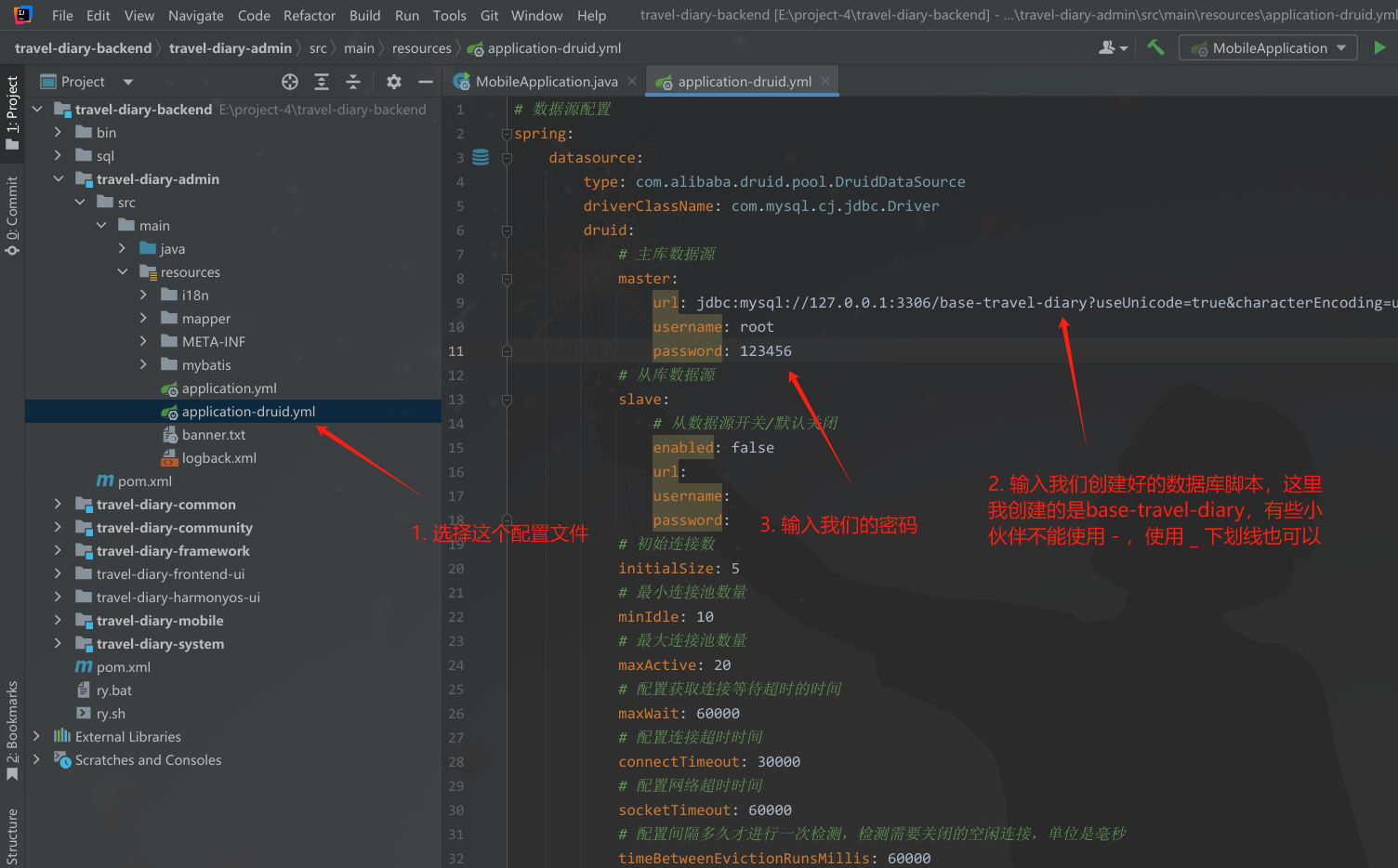Click resources in the breadcrumb bar
1398x868 pixels.
click(421, 48)
